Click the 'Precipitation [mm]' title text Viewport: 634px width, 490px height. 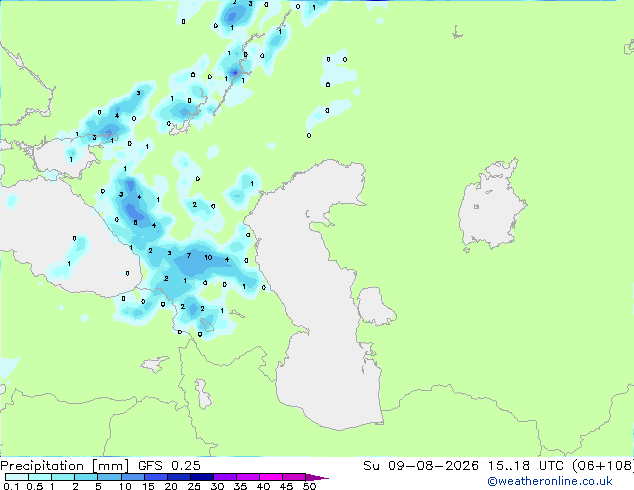64,466
